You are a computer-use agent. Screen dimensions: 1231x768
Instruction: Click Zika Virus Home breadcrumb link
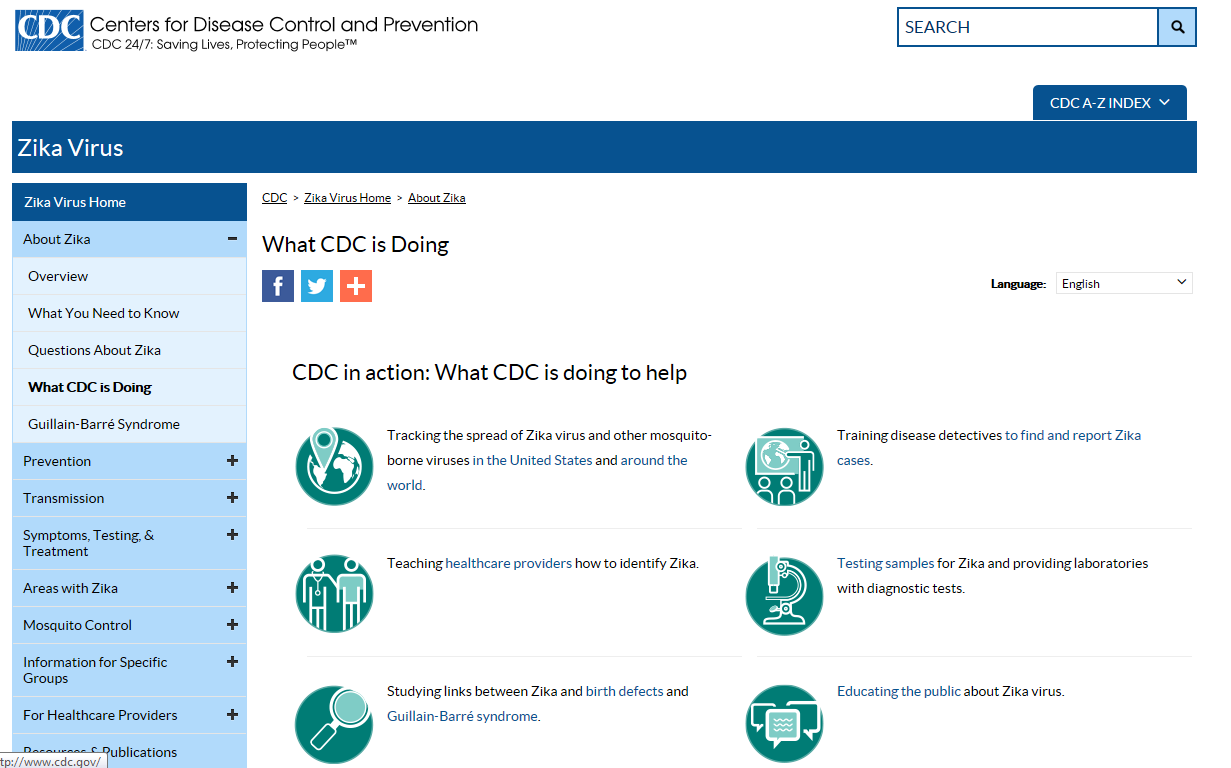pos(347,198)
